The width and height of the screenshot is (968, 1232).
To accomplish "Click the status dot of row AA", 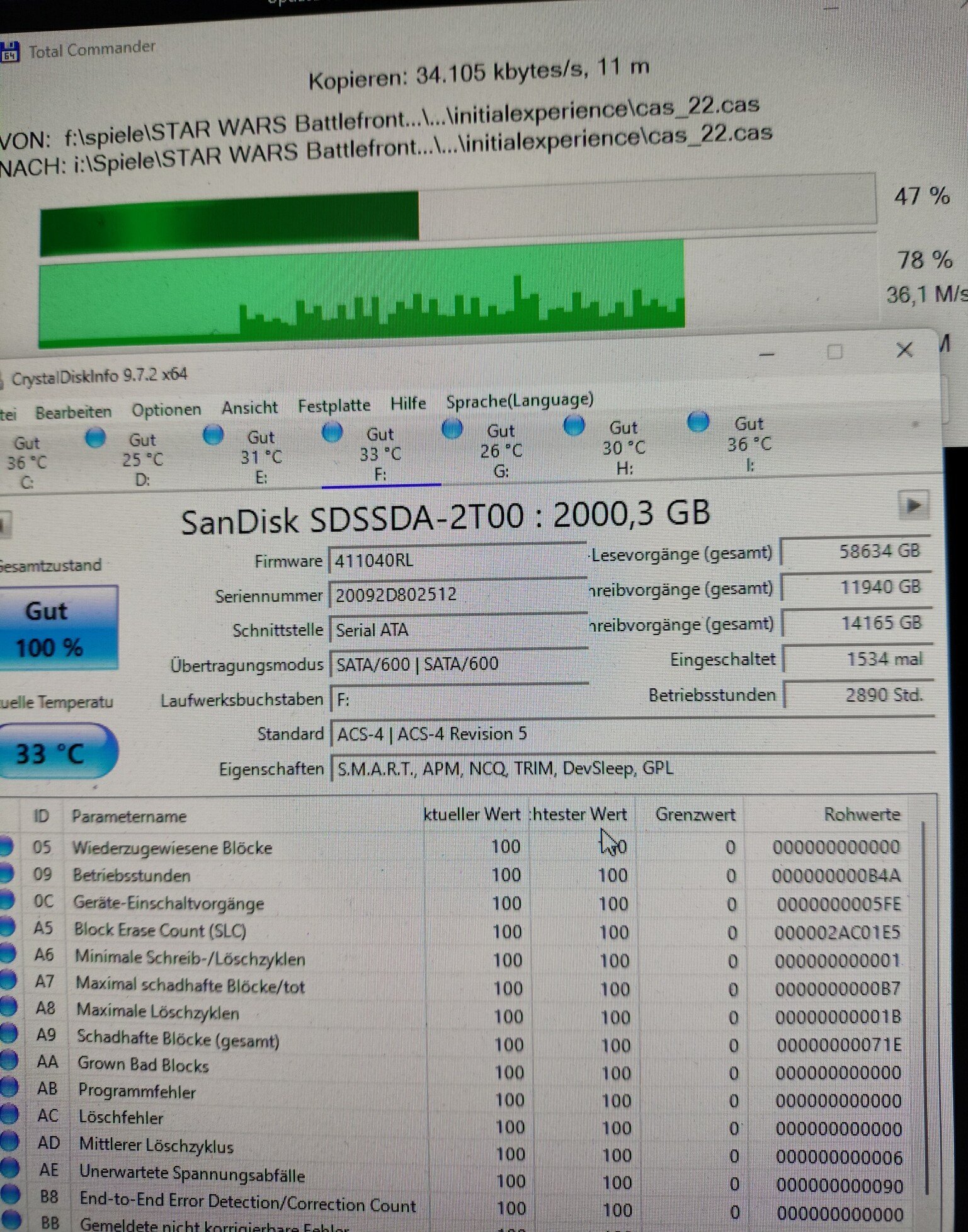I will pyautogui.click(x=8, y=1060).
